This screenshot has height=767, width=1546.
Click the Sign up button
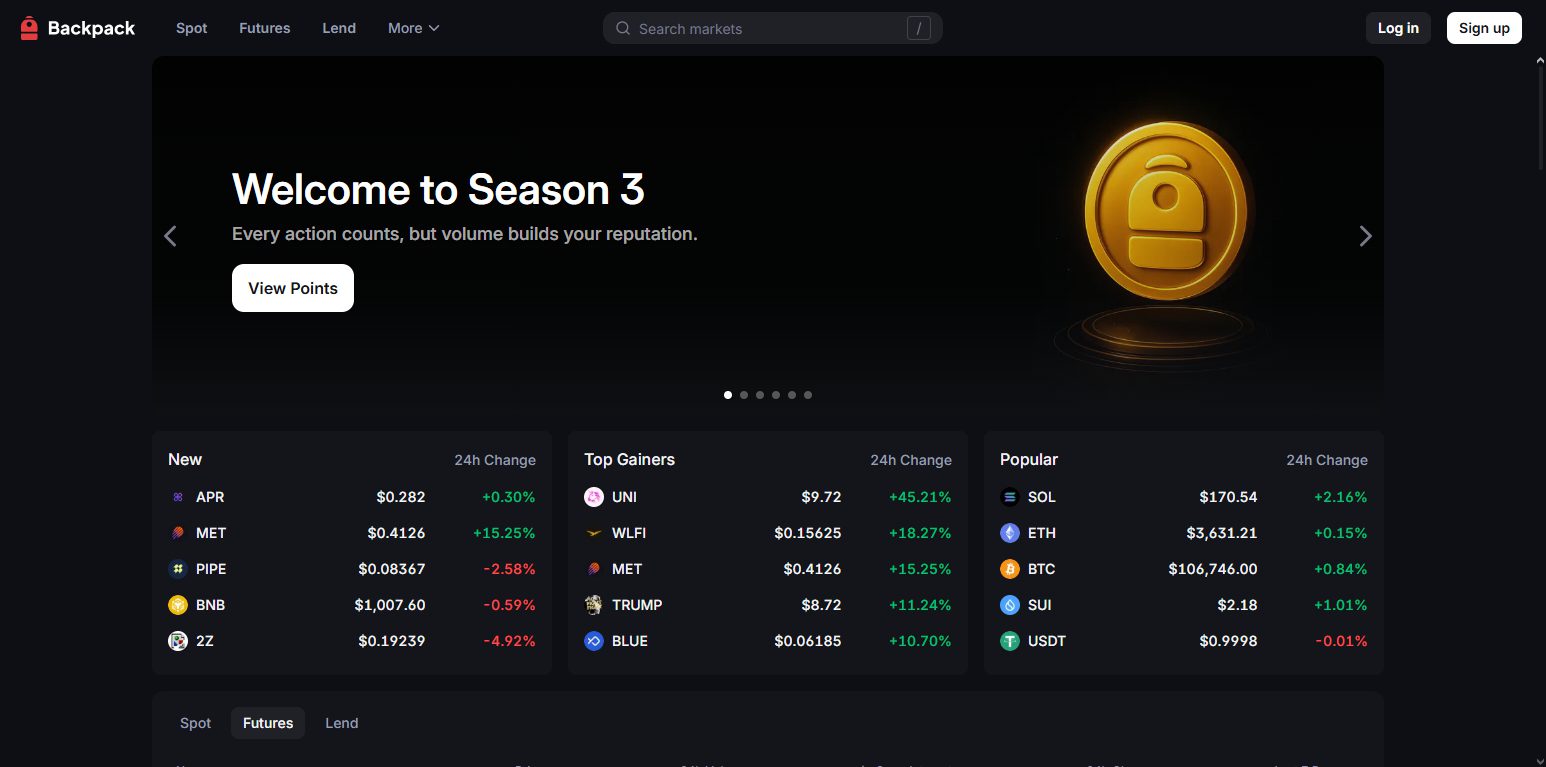pos(1484,28)
